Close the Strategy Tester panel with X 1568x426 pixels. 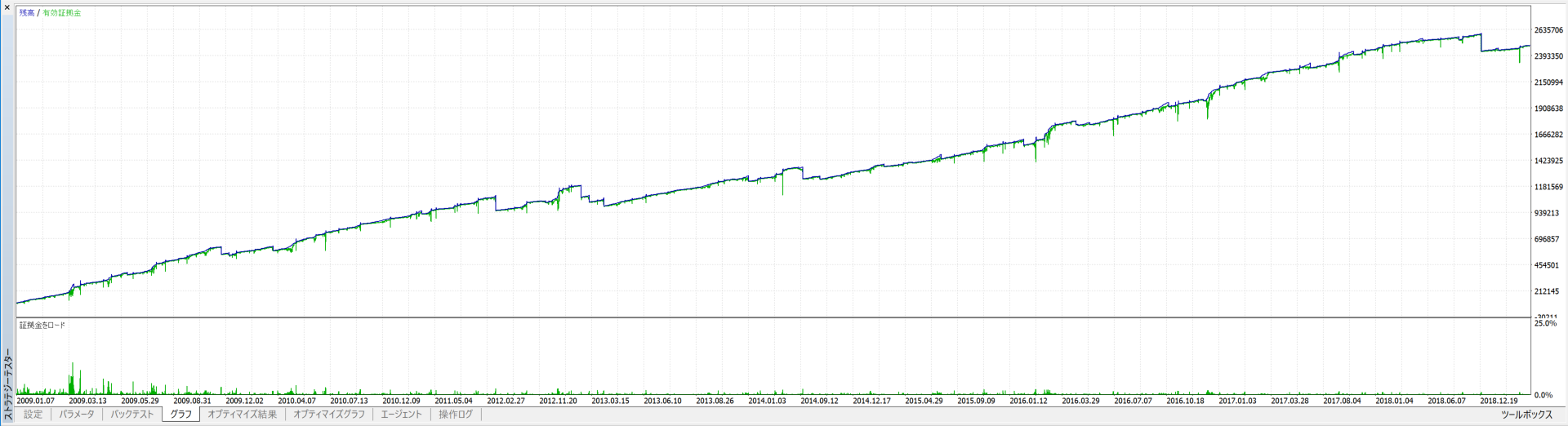[x=7, y=7]
